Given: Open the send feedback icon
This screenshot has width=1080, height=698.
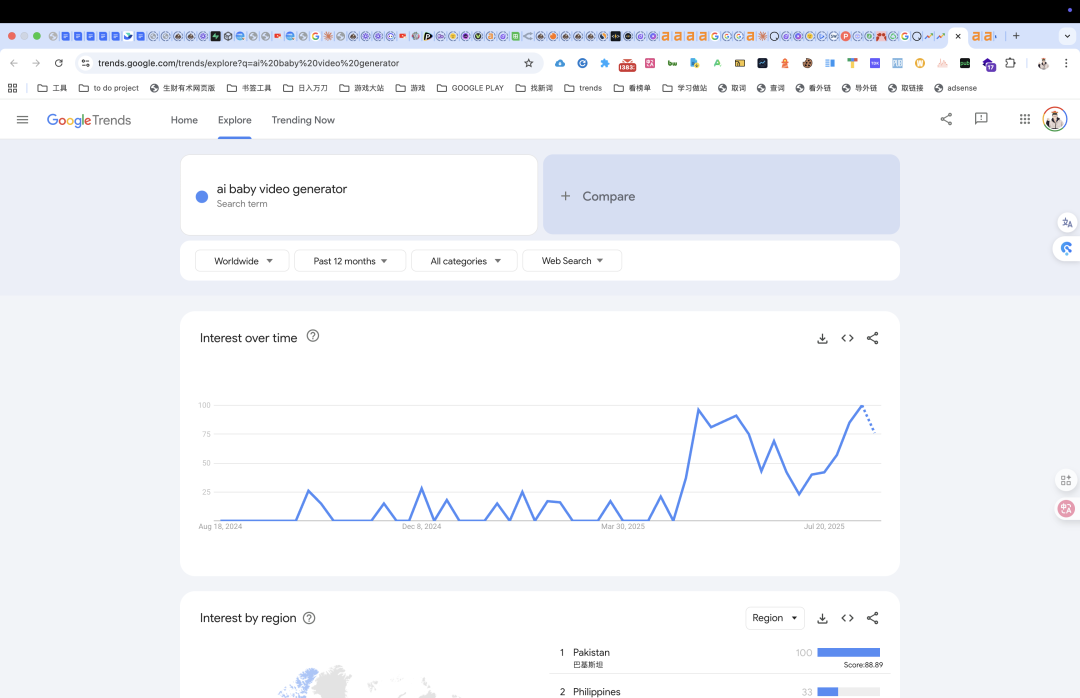Looking at the screenshot, I should [981, 119].
